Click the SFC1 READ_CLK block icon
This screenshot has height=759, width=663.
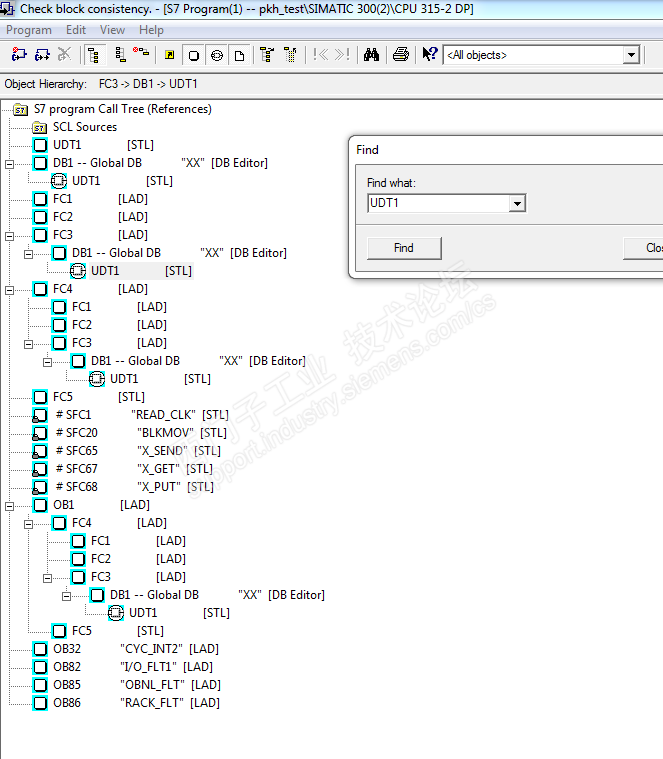[40, 415]
